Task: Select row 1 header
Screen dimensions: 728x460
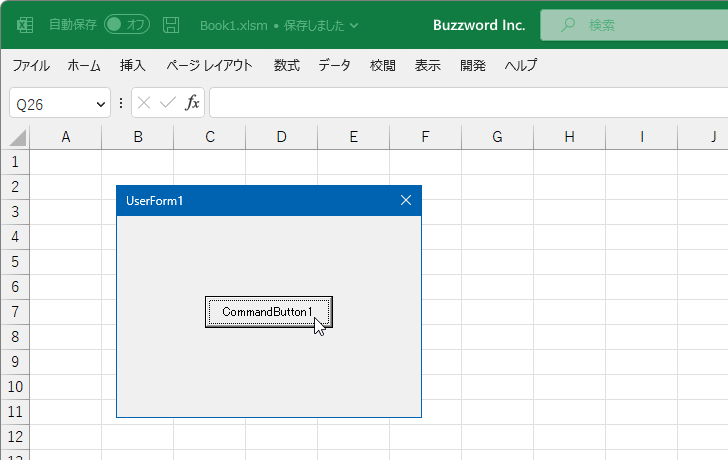Action: coord(15,162)
